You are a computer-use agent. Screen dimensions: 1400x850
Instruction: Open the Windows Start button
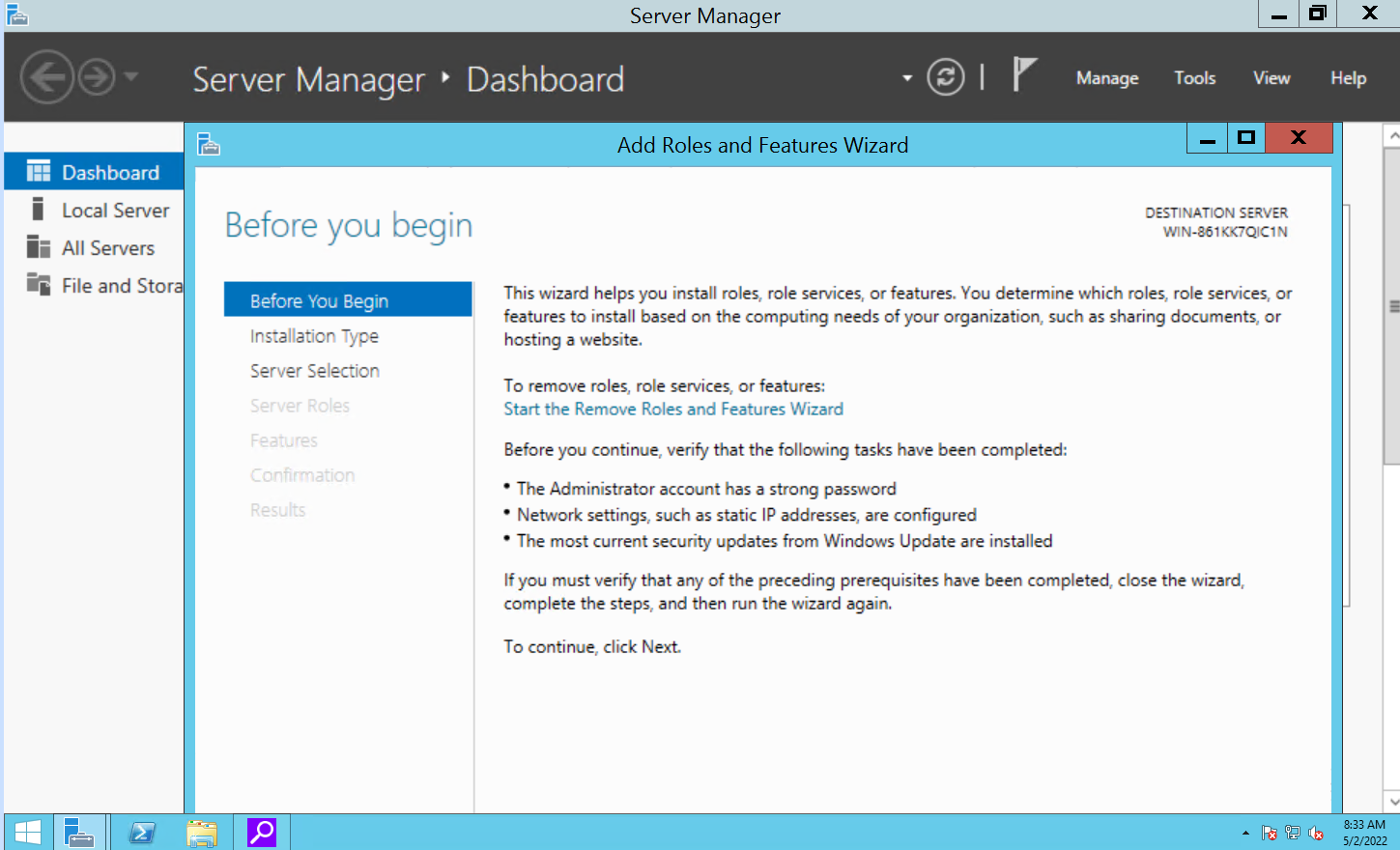(x=27, y=833)
